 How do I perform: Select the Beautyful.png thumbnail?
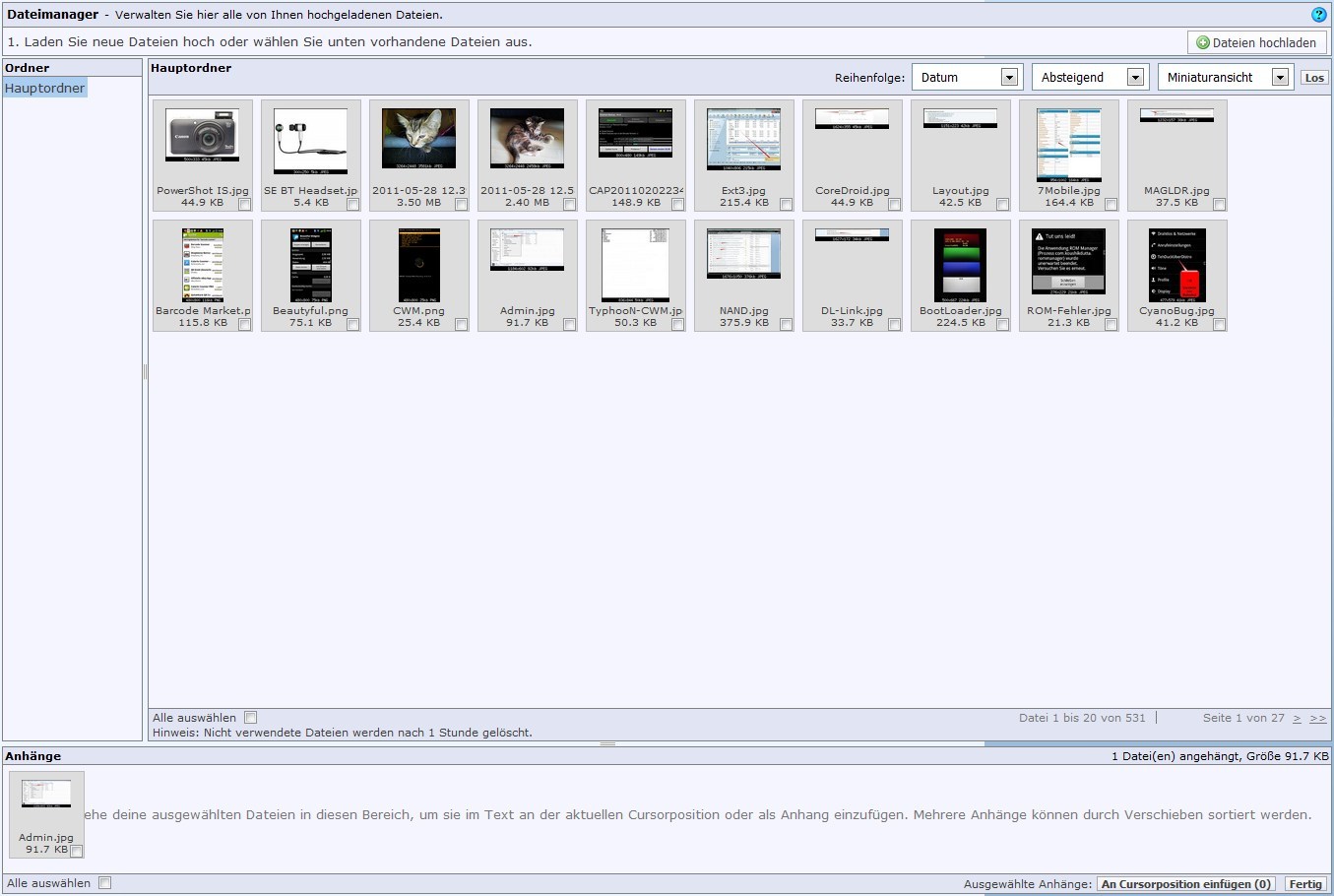(x=311, y=266)
